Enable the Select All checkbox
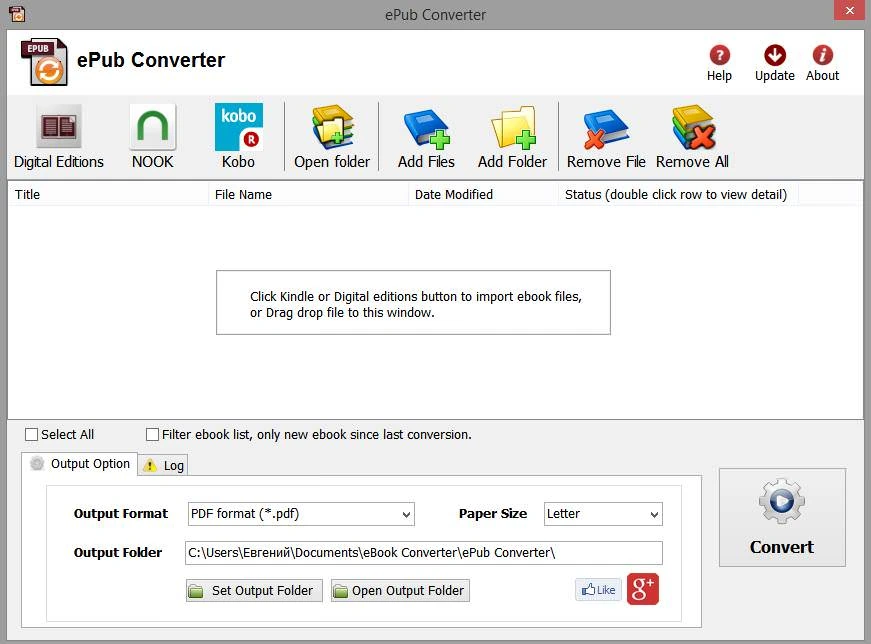871x644 pixels. click(x=32, y=435)
